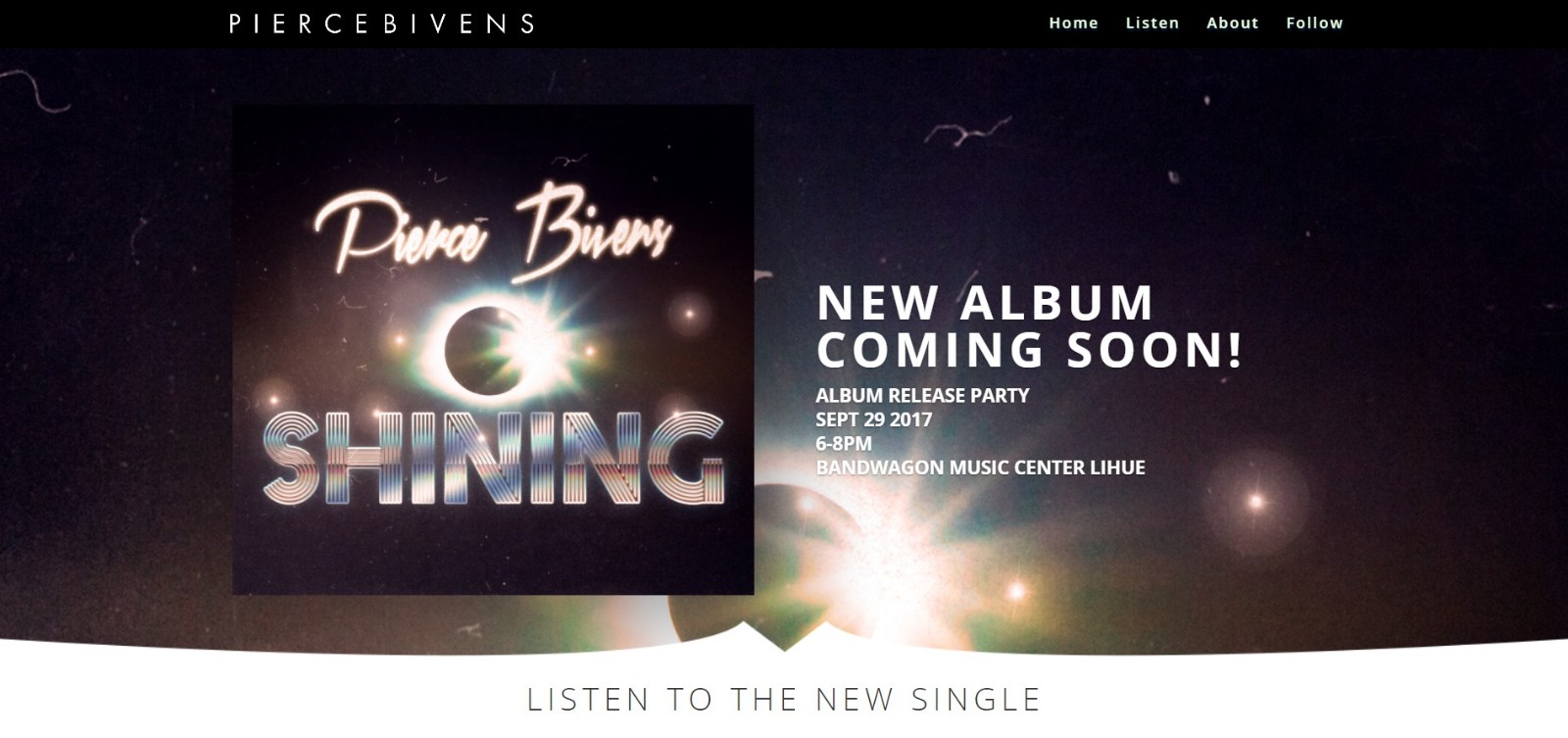
Task: Click the down-pointing notch arrow below hero
Action: (x=783, y=636)
